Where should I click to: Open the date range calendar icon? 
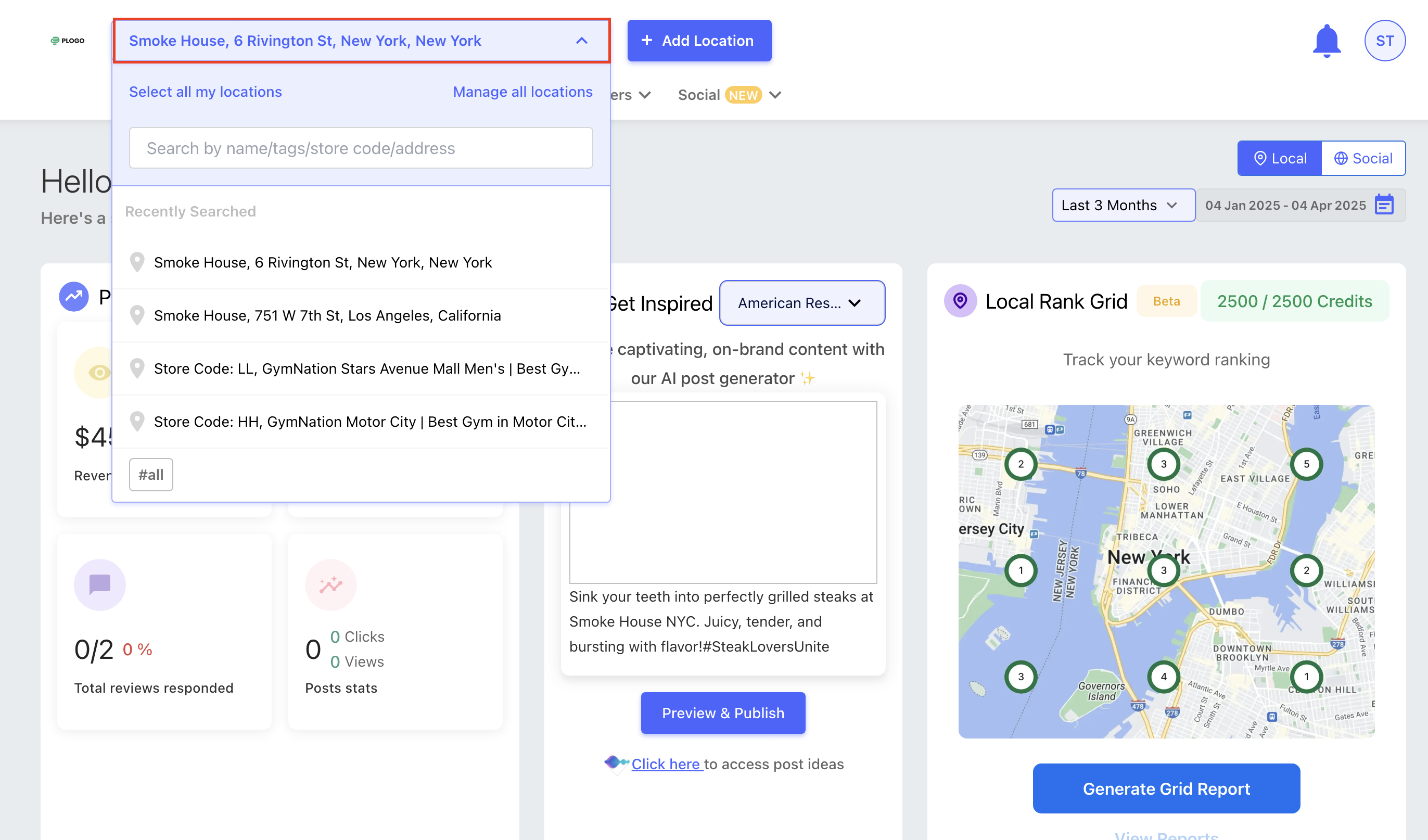(x=1383, y=205)
